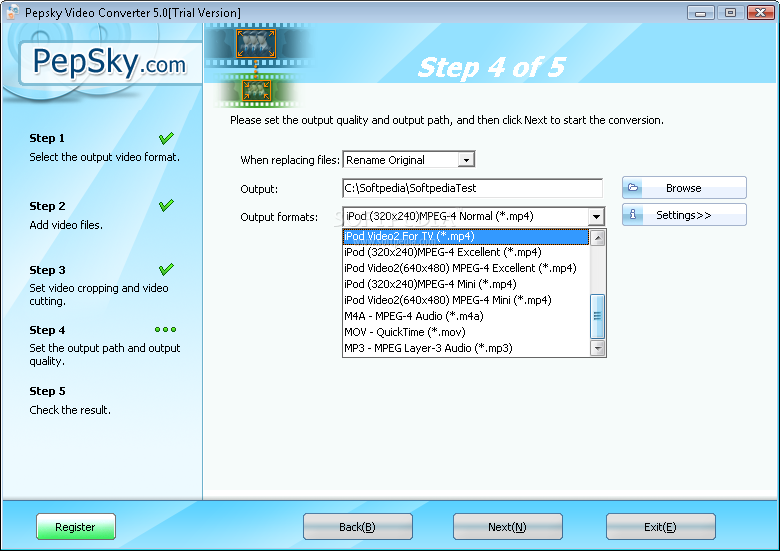Click the film strip header image
Image resolution: width=780 pixels, height=551 pixels.
[258, 66]
